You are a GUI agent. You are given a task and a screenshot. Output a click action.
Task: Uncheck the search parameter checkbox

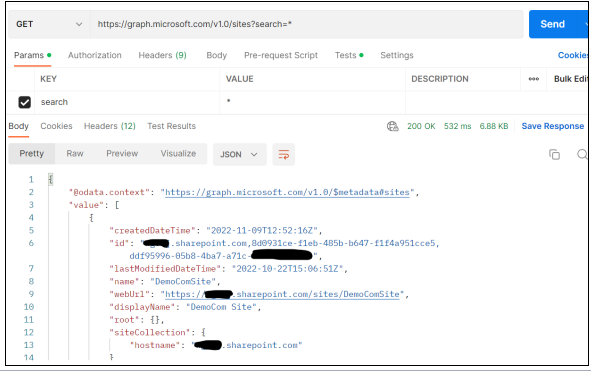[24, 102]
